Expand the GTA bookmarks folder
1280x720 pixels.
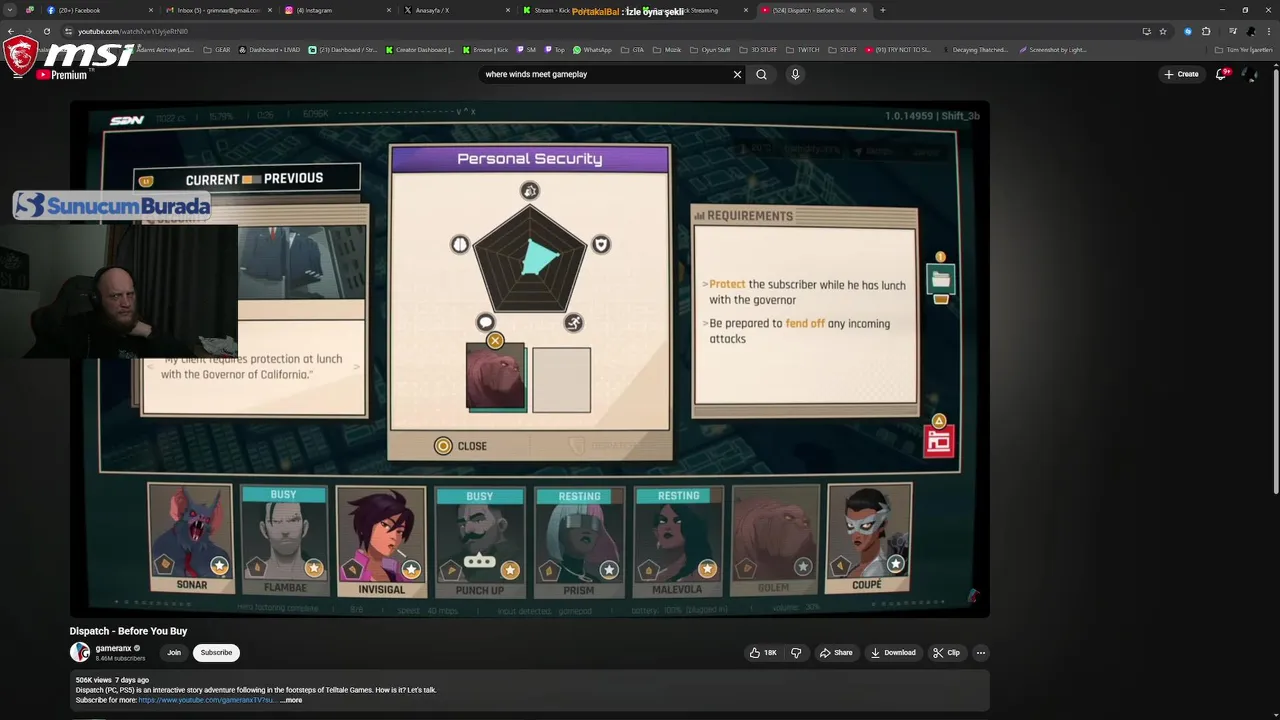[633, 50]
